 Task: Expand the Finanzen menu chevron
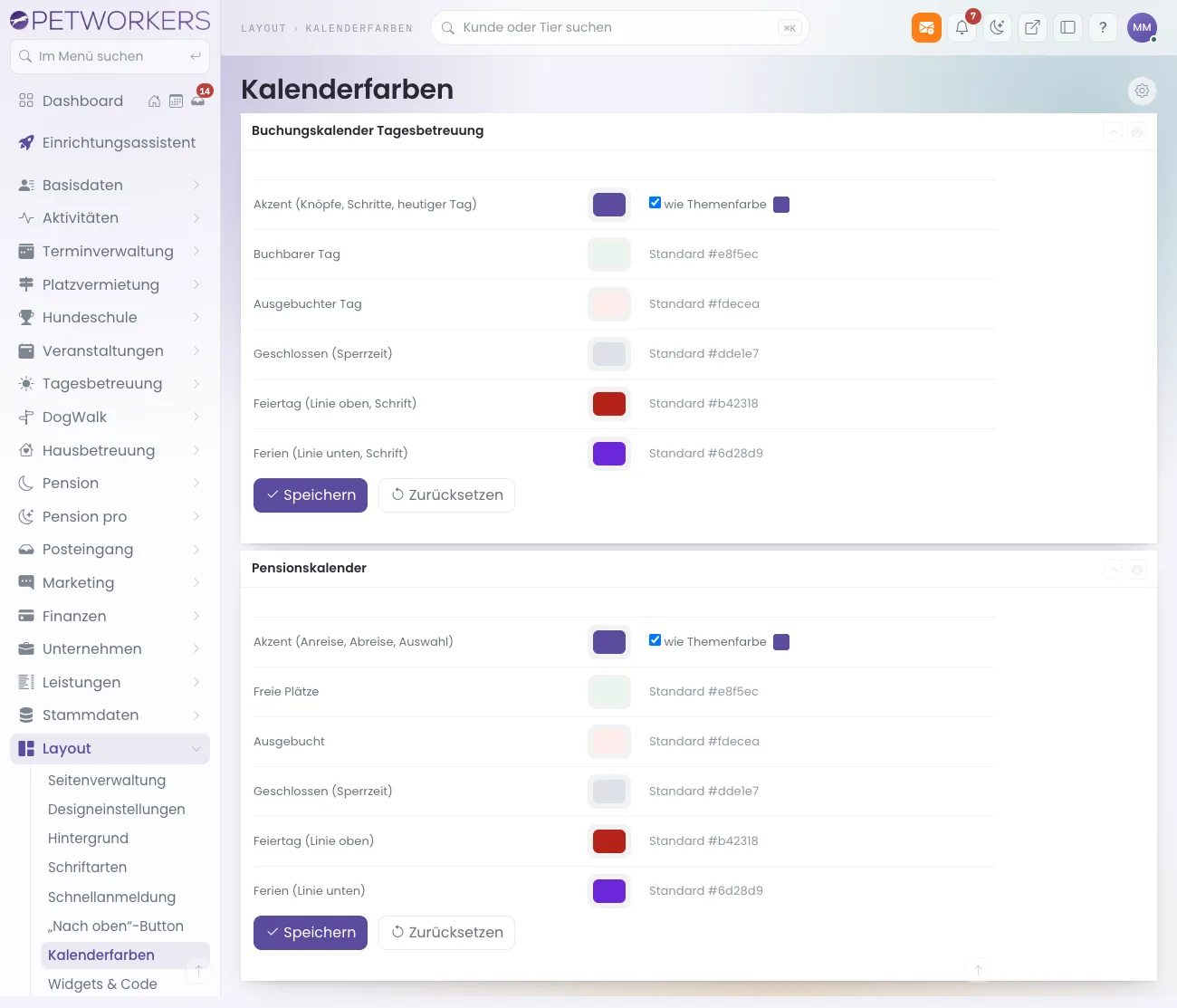point(196,616)
